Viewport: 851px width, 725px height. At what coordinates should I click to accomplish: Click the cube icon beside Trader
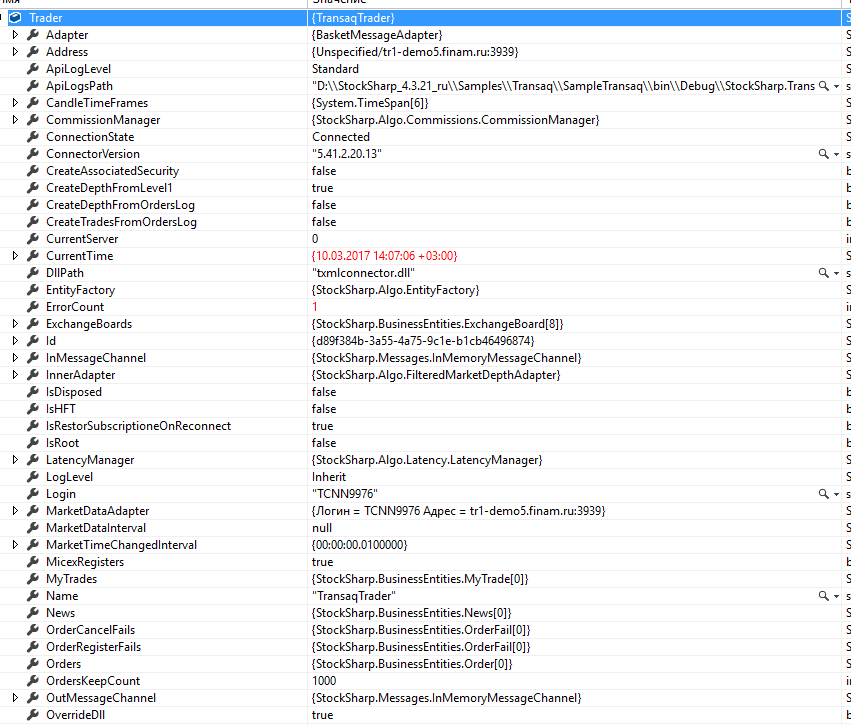tap(16, 18)
